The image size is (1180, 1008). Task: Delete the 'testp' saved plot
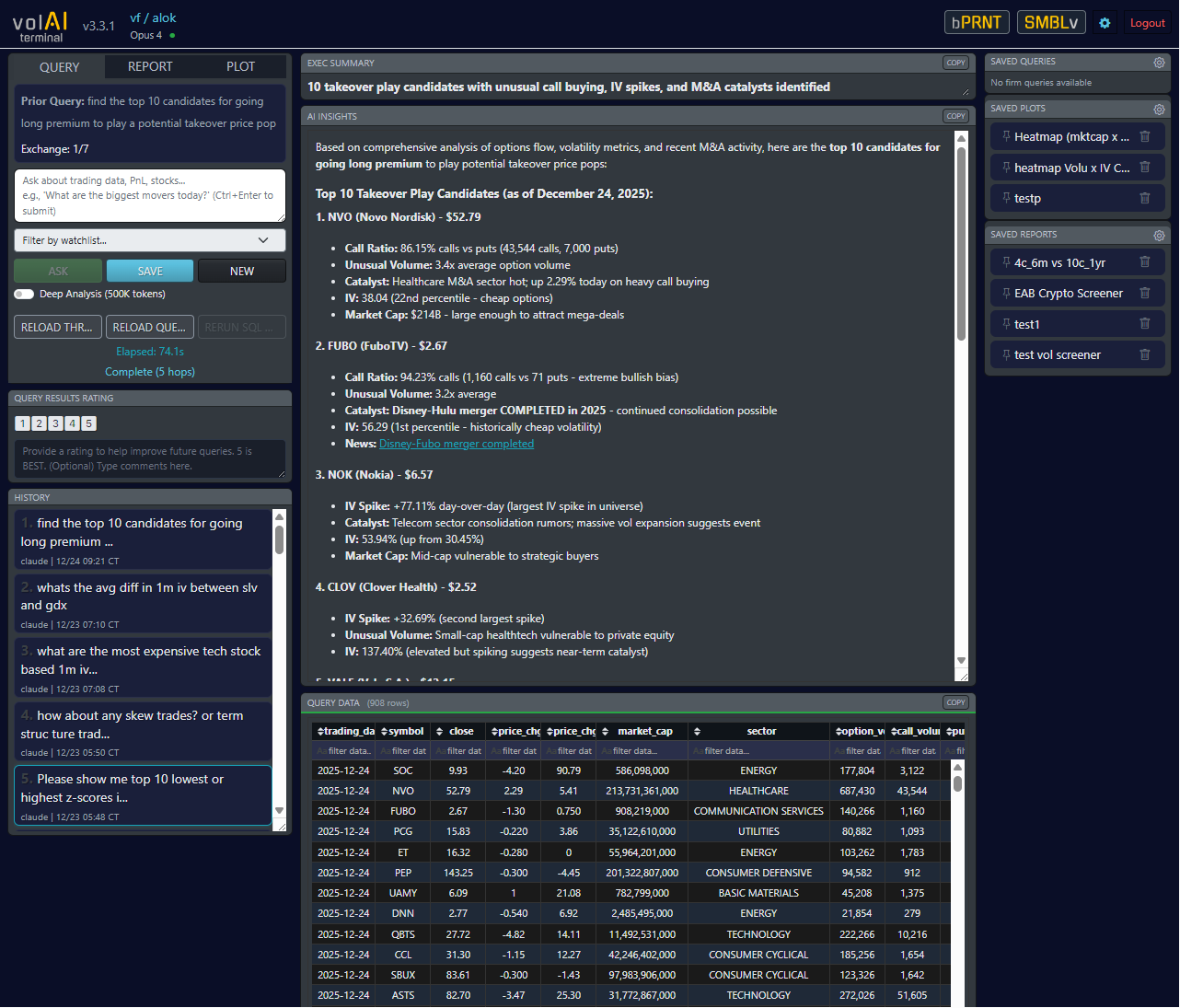tap(1145, 198)
